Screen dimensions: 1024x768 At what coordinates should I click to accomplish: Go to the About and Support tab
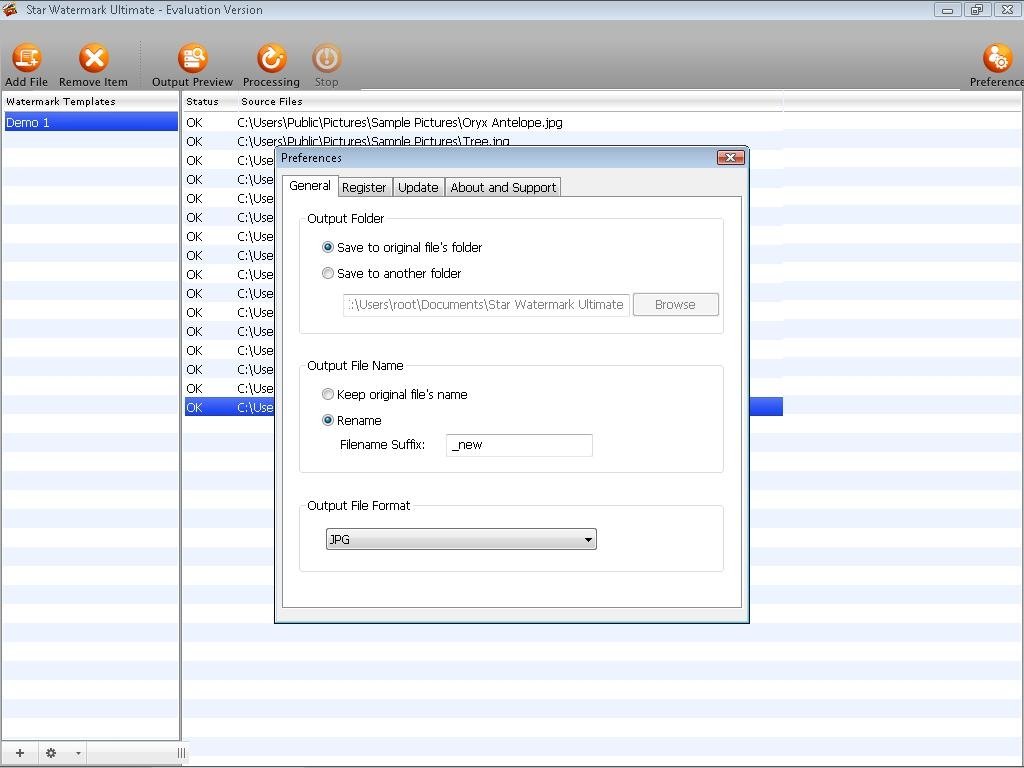[504, 187]
